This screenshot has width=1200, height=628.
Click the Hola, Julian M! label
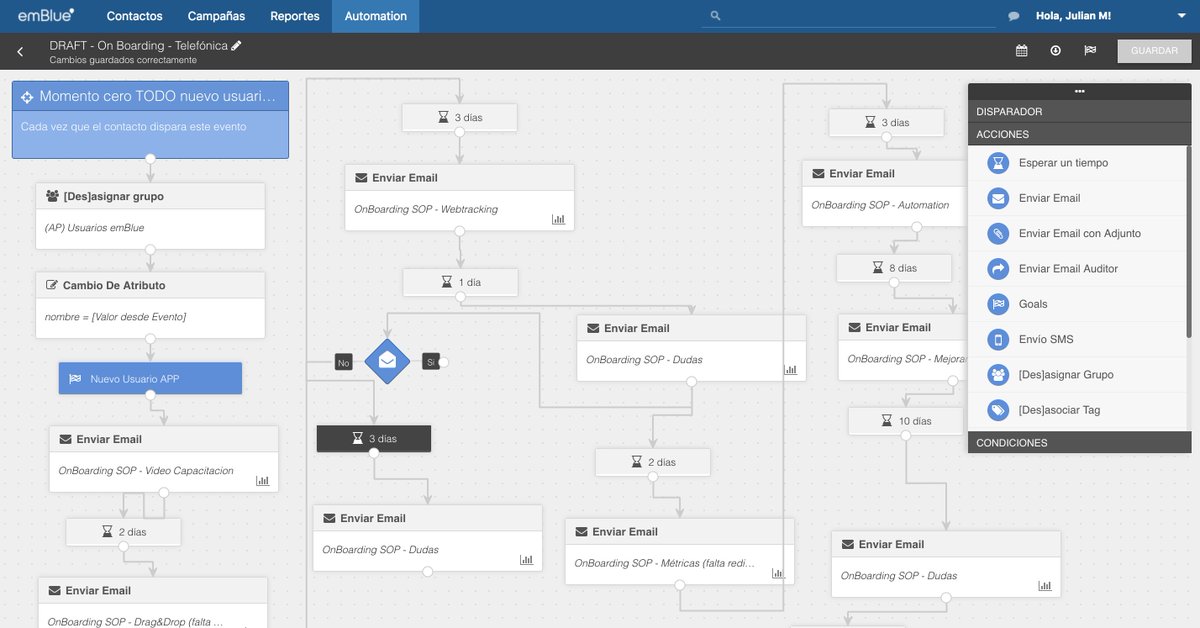[1073, 16]
